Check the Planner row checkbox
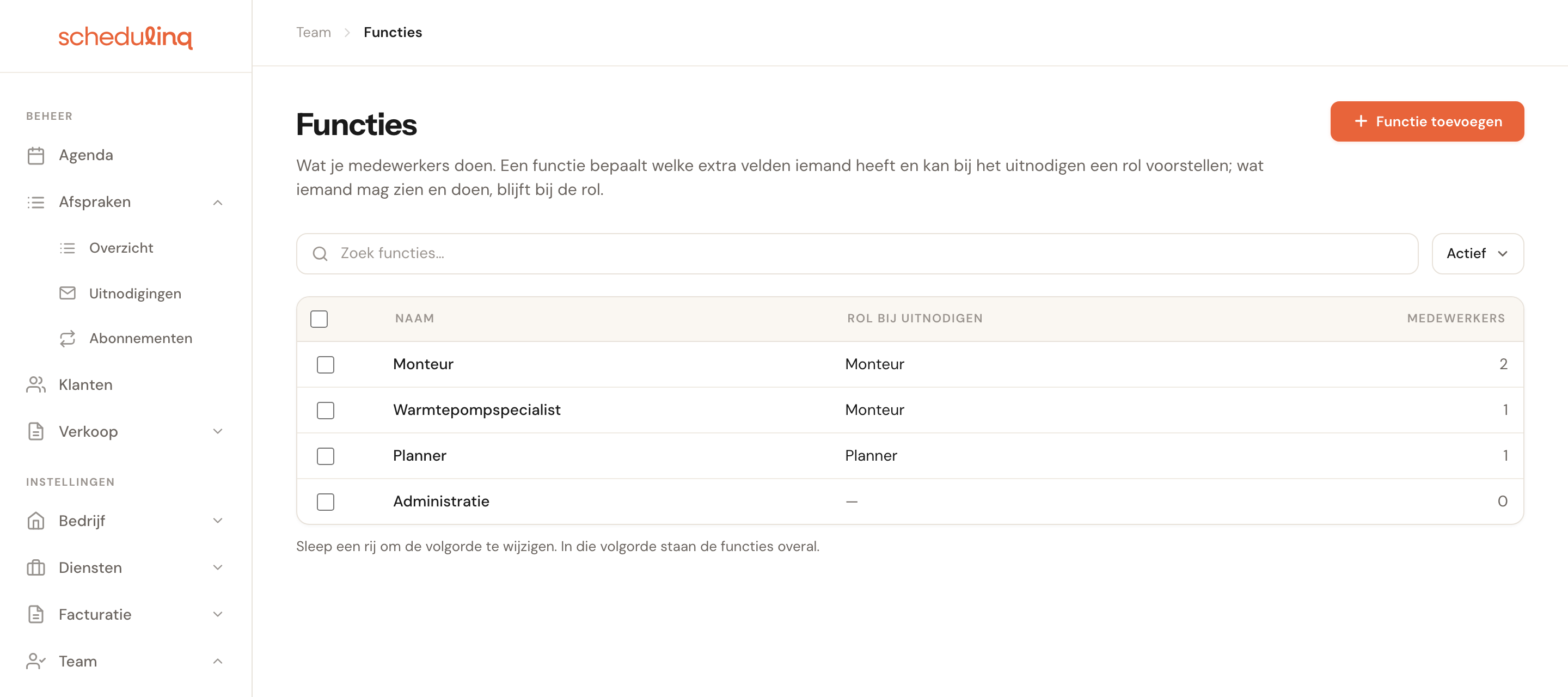 click(x=326, y=456)
